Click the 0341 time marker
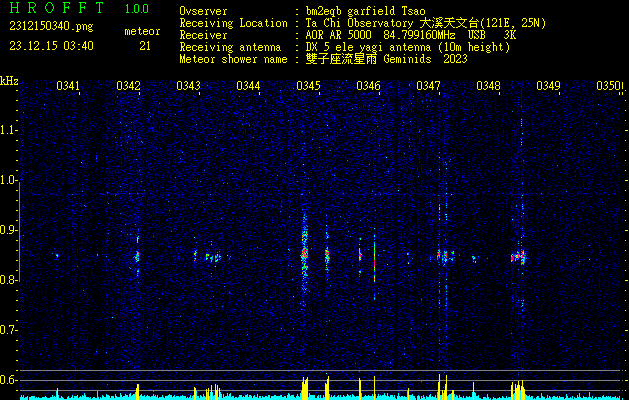Viewport: 629px width, 400px height. click(x=69, y=87)
